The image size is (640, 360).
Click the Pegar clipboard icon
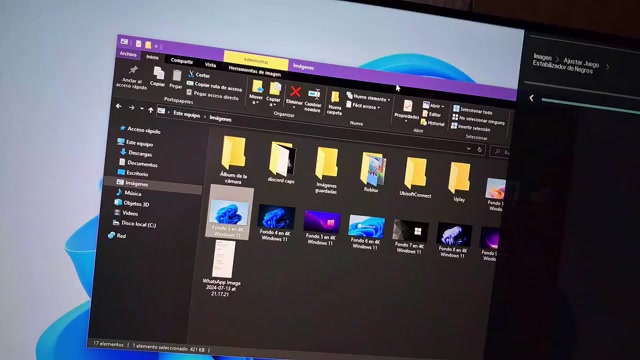click(177, 76)
